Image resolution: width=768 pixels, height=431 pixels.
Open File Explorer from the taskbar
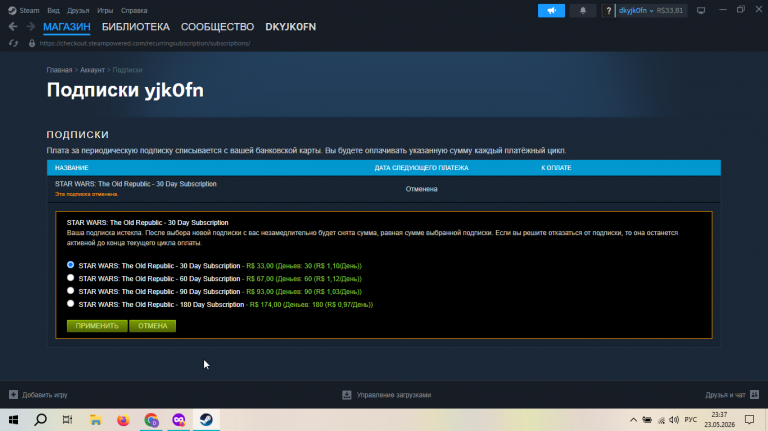[96, 420]
